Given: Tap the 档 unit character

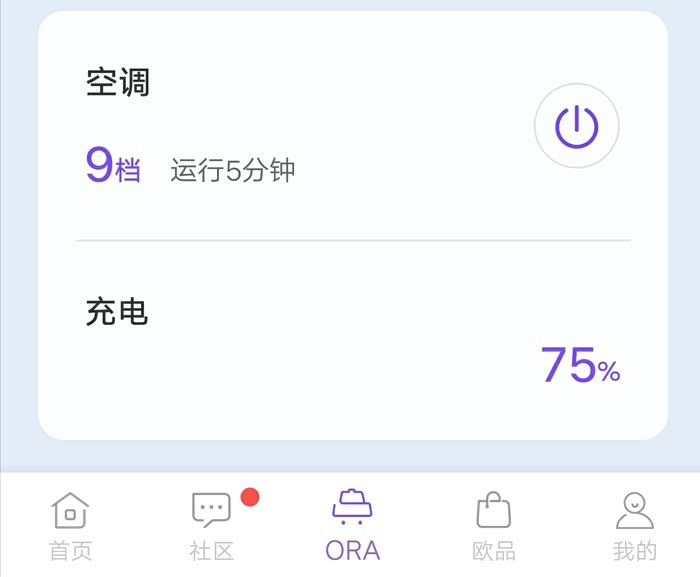Looking at the screenshot, I should [x=128, y=172].
